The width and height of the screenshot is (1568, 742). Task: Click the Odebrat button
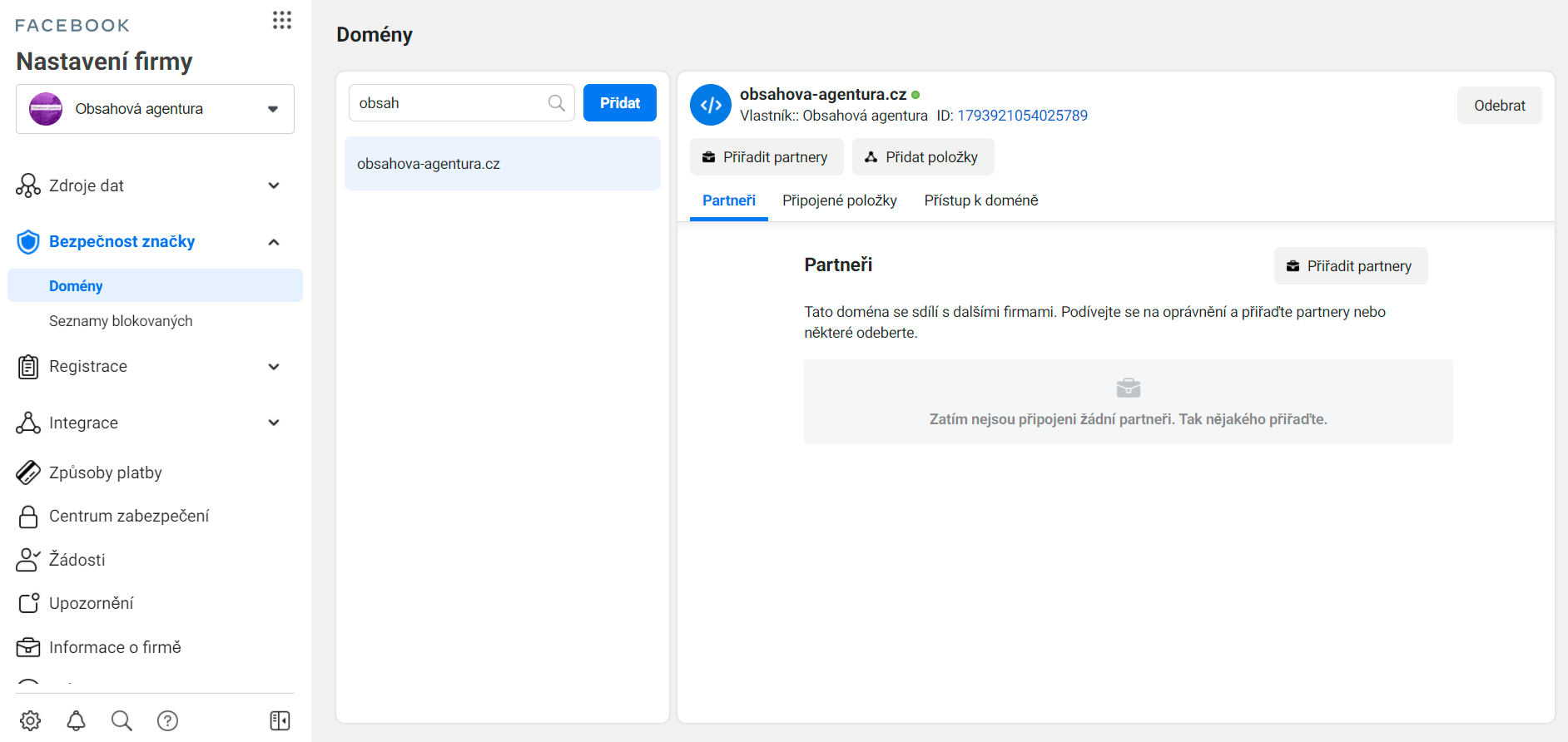point(1500,106)
